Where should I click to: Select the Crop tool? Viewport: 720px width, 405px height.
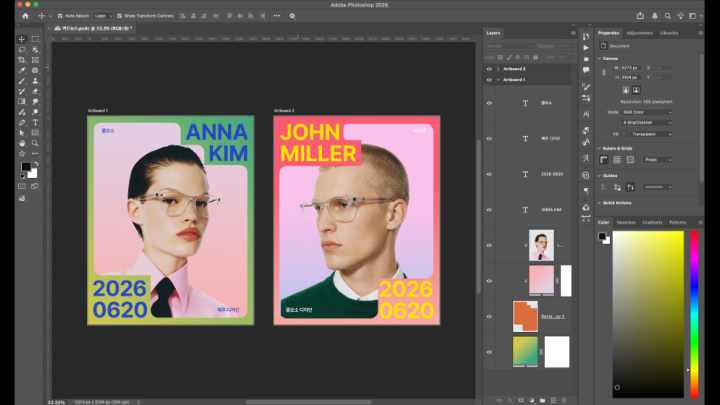point(22,60)
